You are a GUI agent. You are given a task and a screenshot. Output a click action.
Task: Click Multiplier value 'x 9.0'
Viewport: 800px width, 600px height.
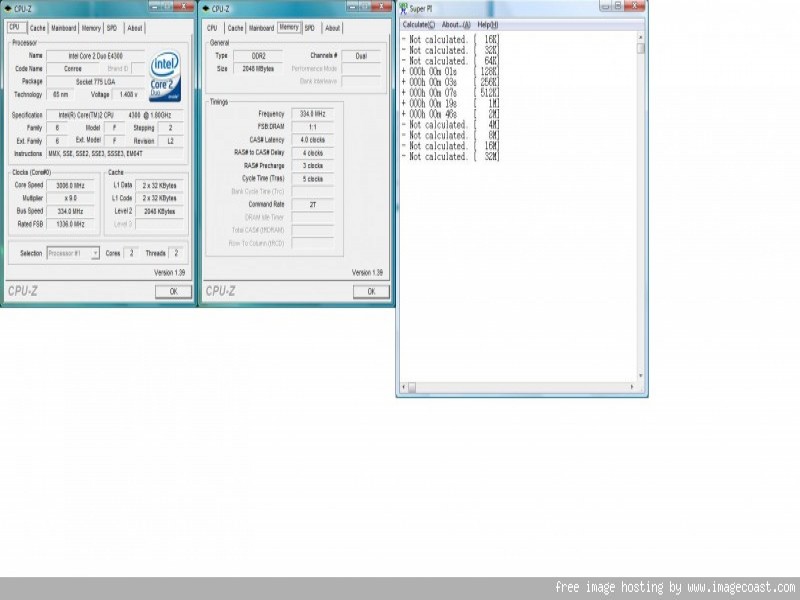click(70, 198)
